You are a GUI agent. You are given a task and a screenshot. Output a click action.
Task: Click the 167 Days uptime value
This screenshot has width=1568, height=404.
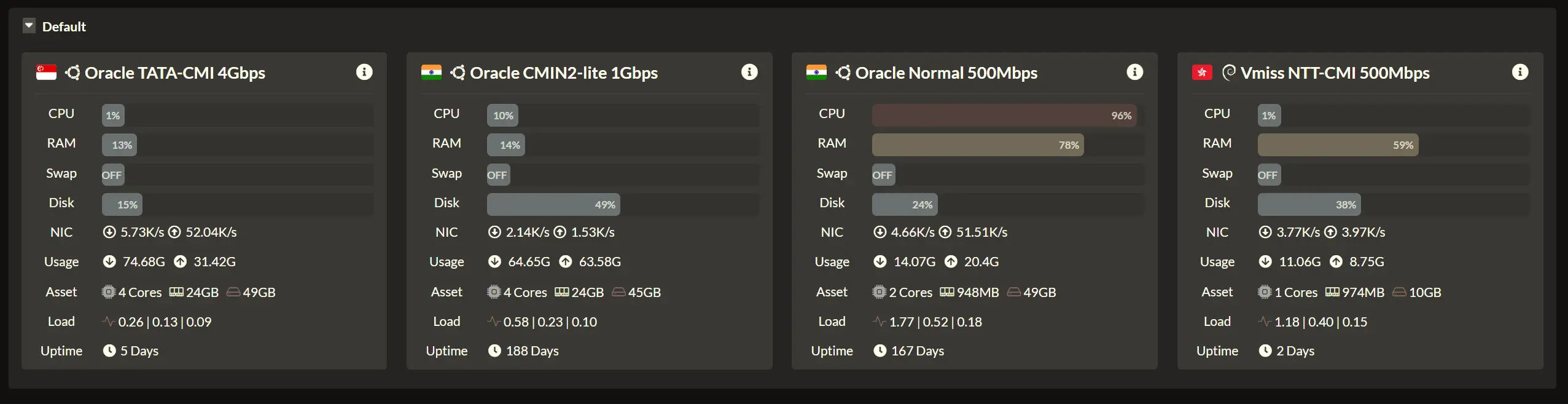[918, 351]
